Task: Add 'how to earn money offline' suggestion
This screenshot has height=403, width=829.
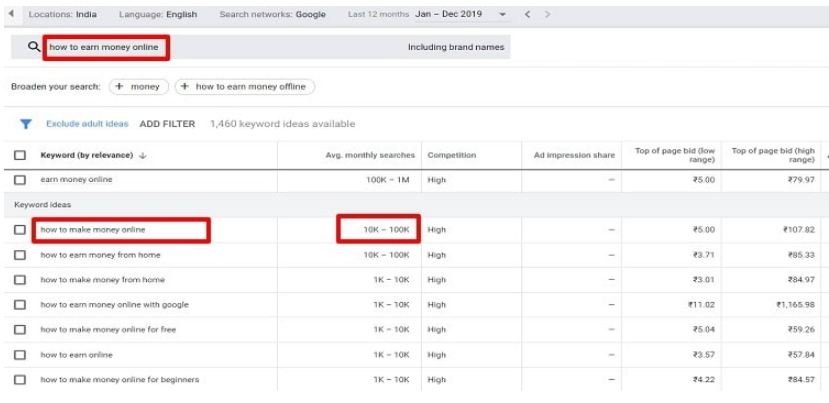Action: point(245,87)
